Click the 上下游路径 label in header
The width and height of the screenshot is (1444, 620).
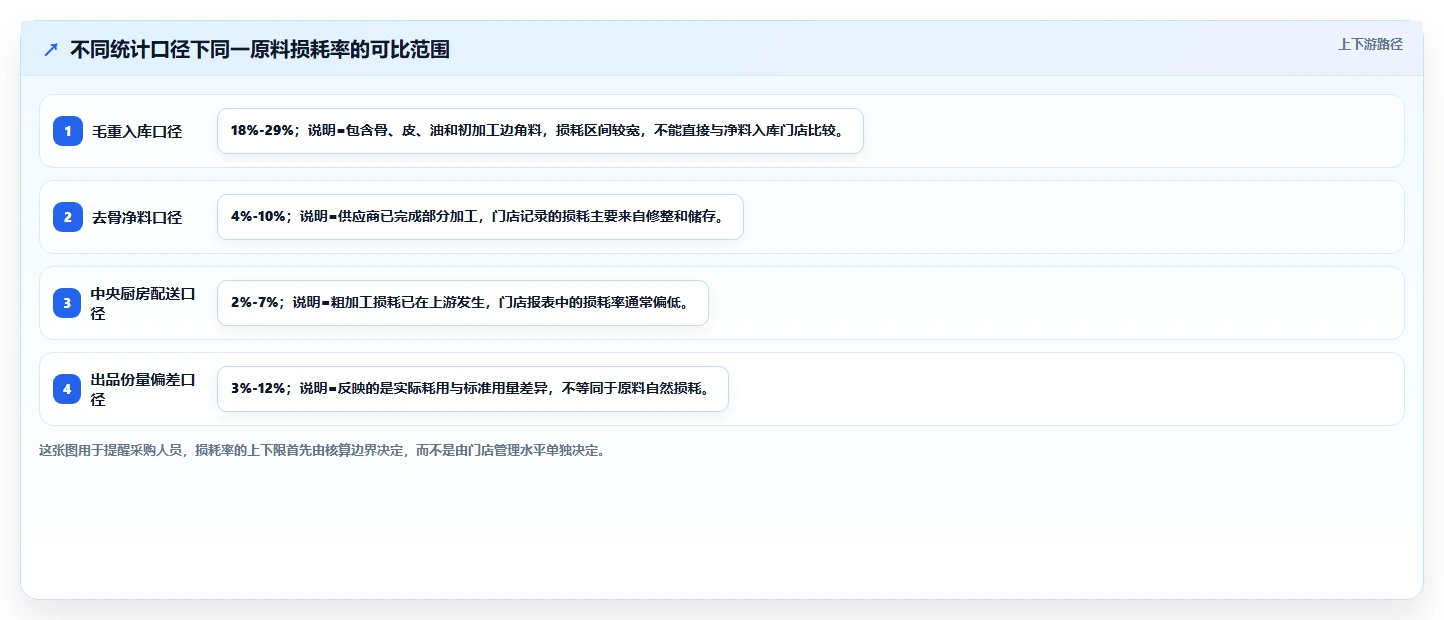(x=1371, y=44)
